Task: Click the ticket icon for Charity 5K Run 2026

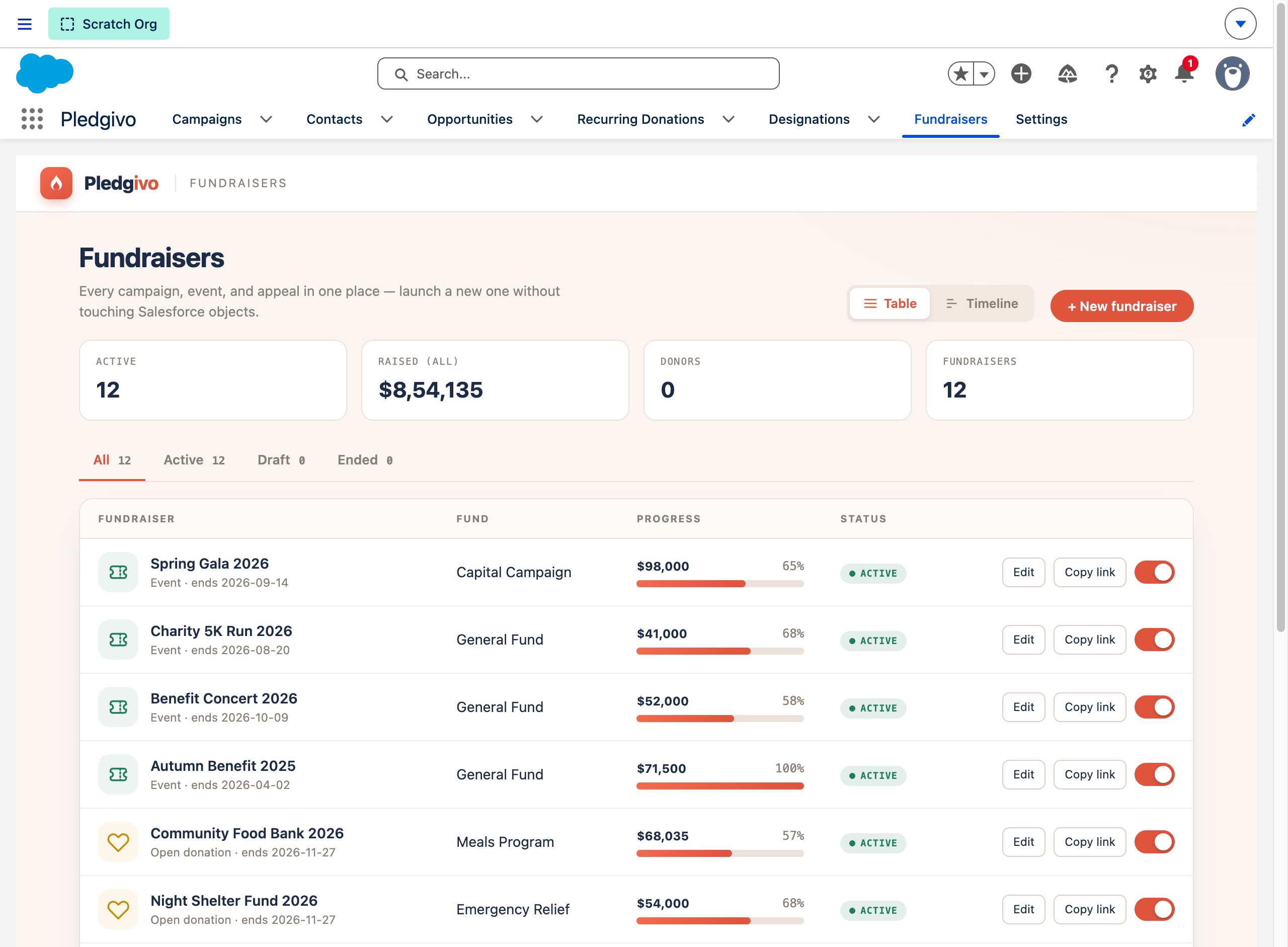Action: [118, 640]
